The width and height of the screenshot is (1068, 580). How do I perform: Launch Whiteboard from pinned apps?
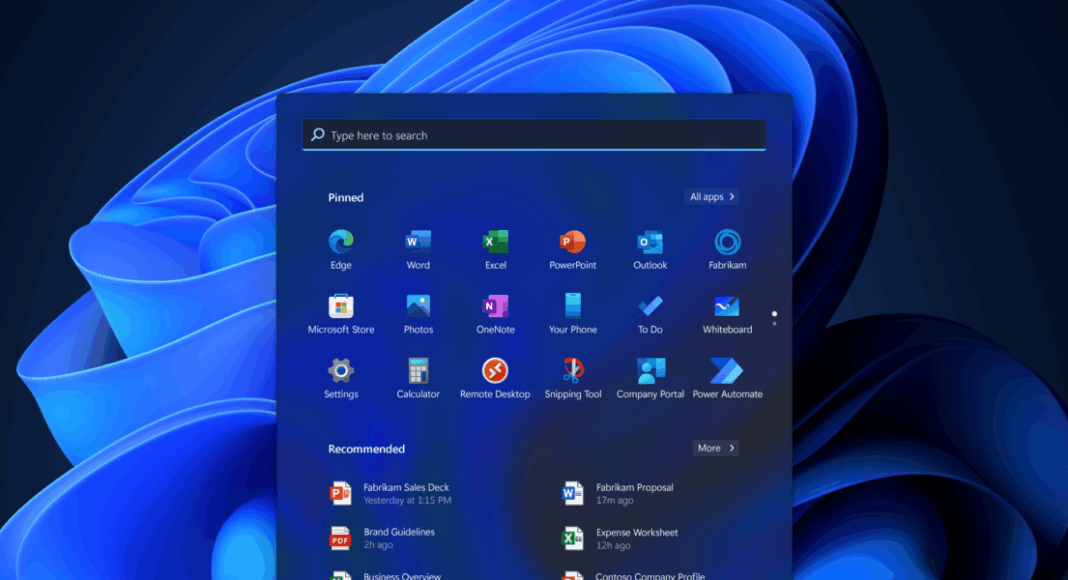727,314
